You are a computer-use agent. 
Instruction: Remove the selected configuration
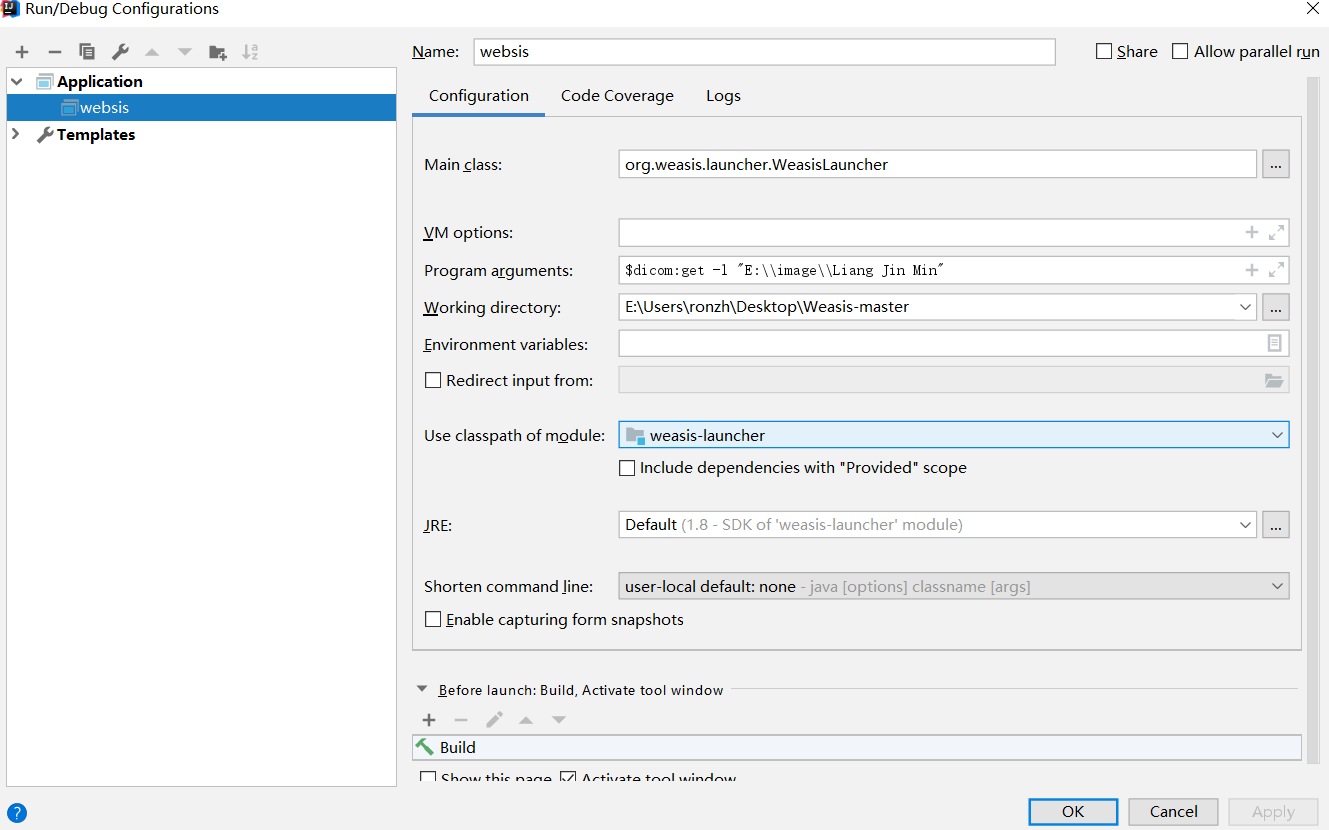(53, 51)
